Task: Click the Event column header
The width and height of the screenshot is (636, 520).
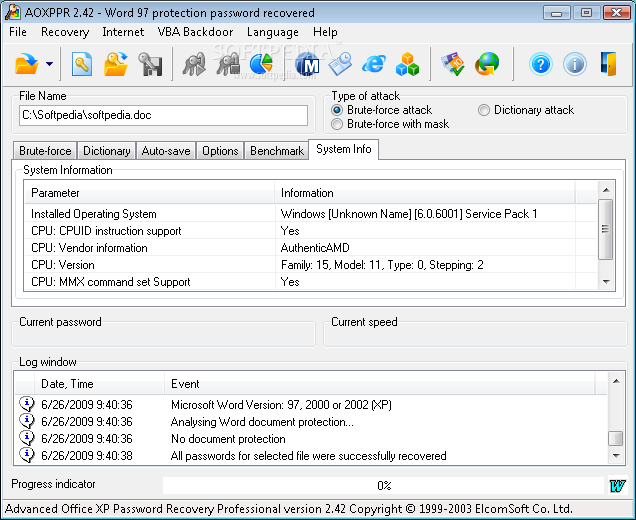Action: 380,383
